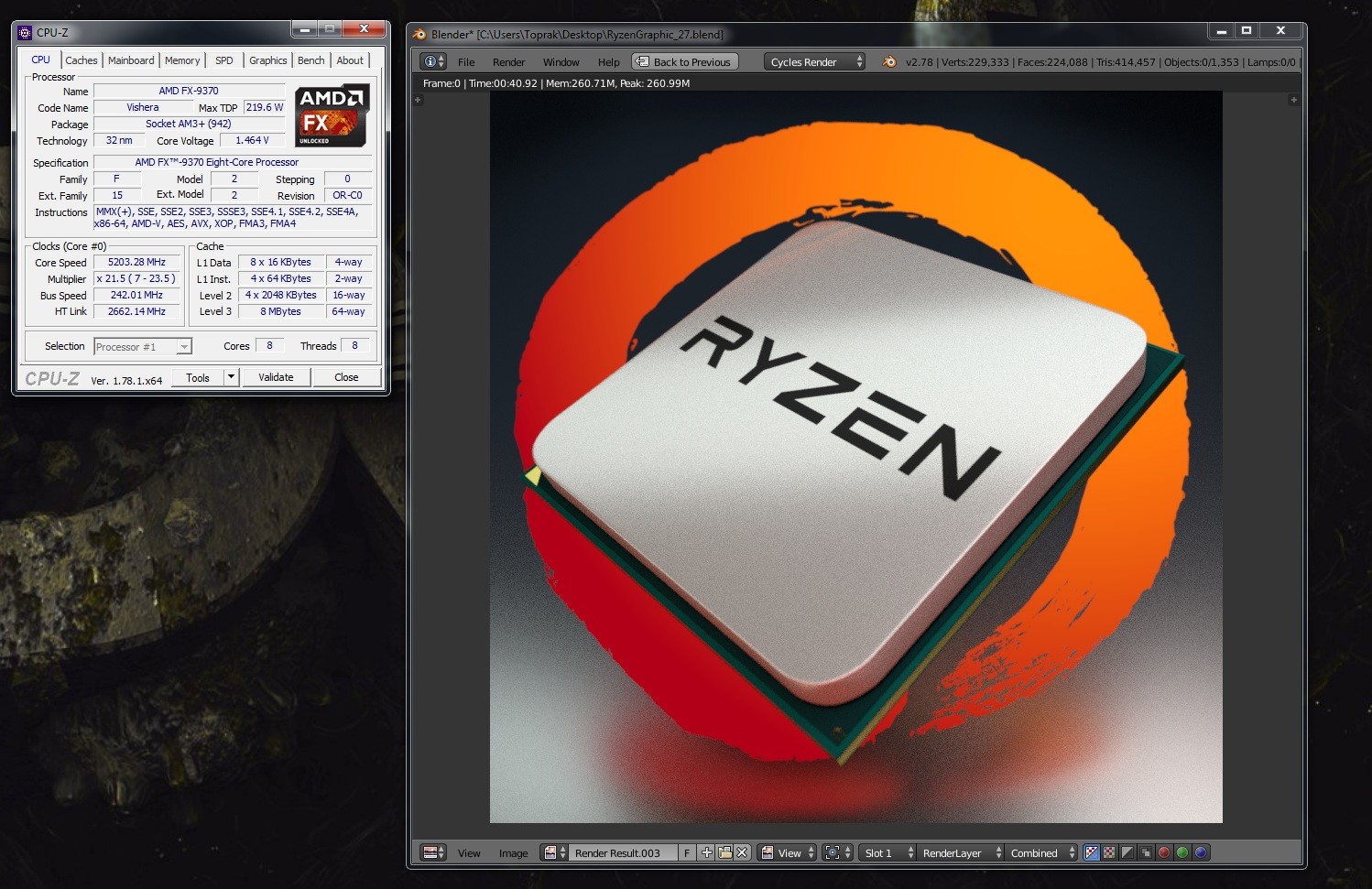Click the Tools button in CPU-Z
1372x889 pixels.
point(198,377)
